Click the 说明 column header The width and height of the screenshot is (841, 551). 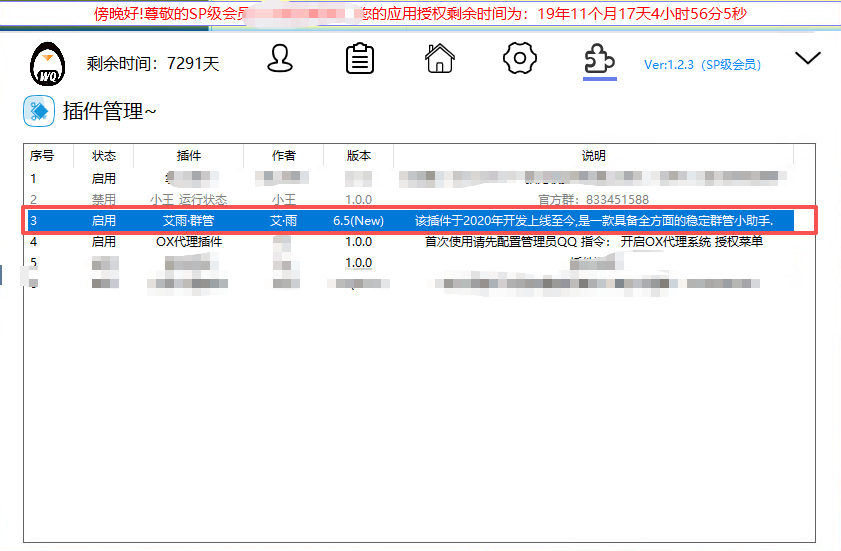[593, 156]
